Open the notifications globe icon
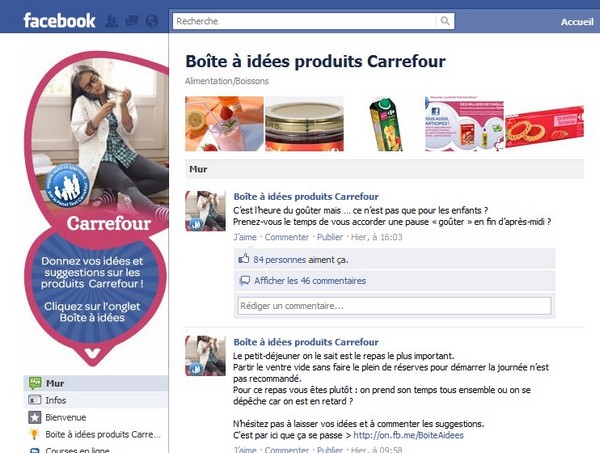 tap(152, 21)
